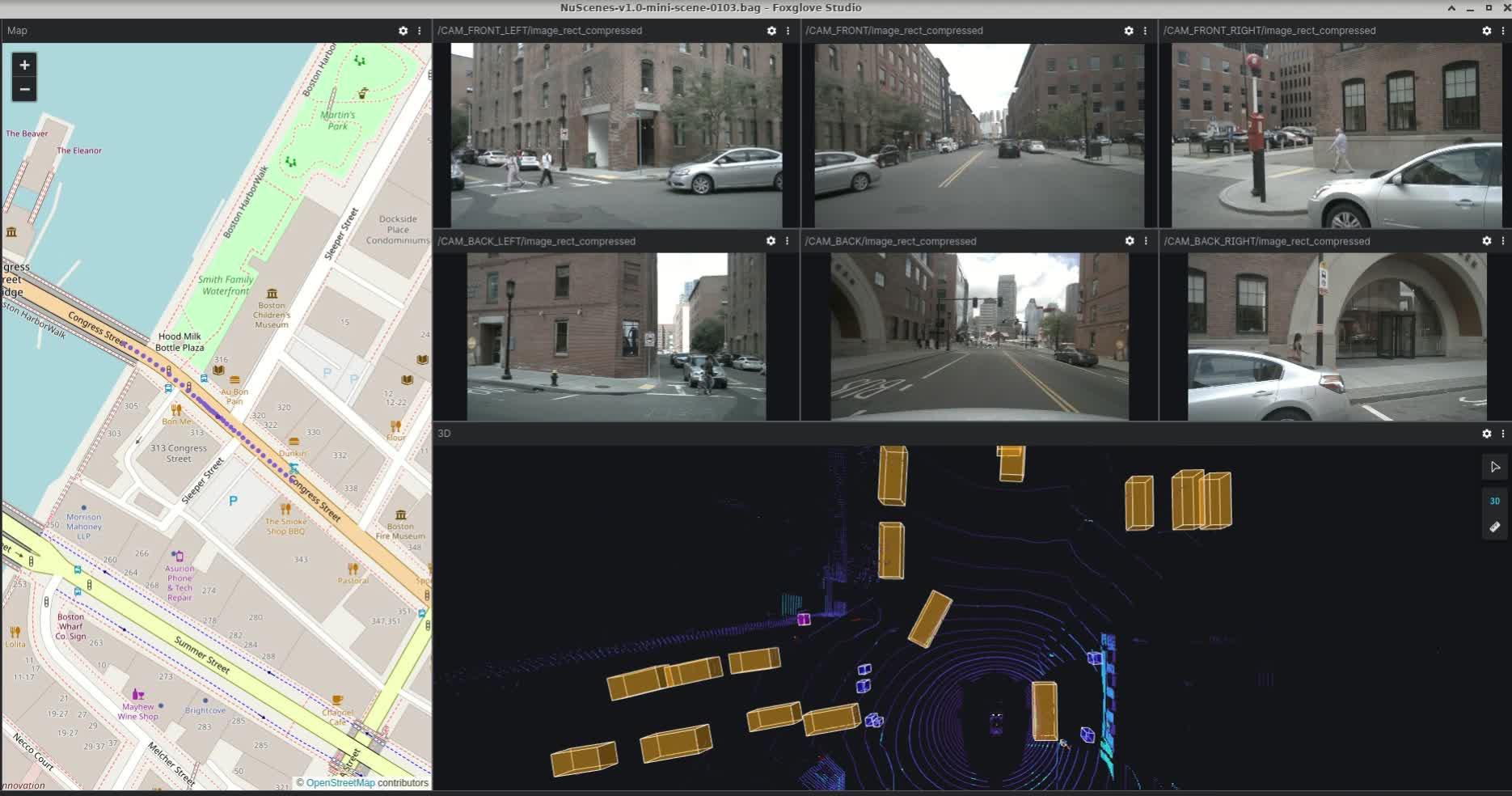Open settings for the CAM_BACK camera panel
Screen dimensions: 1512x796
(1129, 241)
